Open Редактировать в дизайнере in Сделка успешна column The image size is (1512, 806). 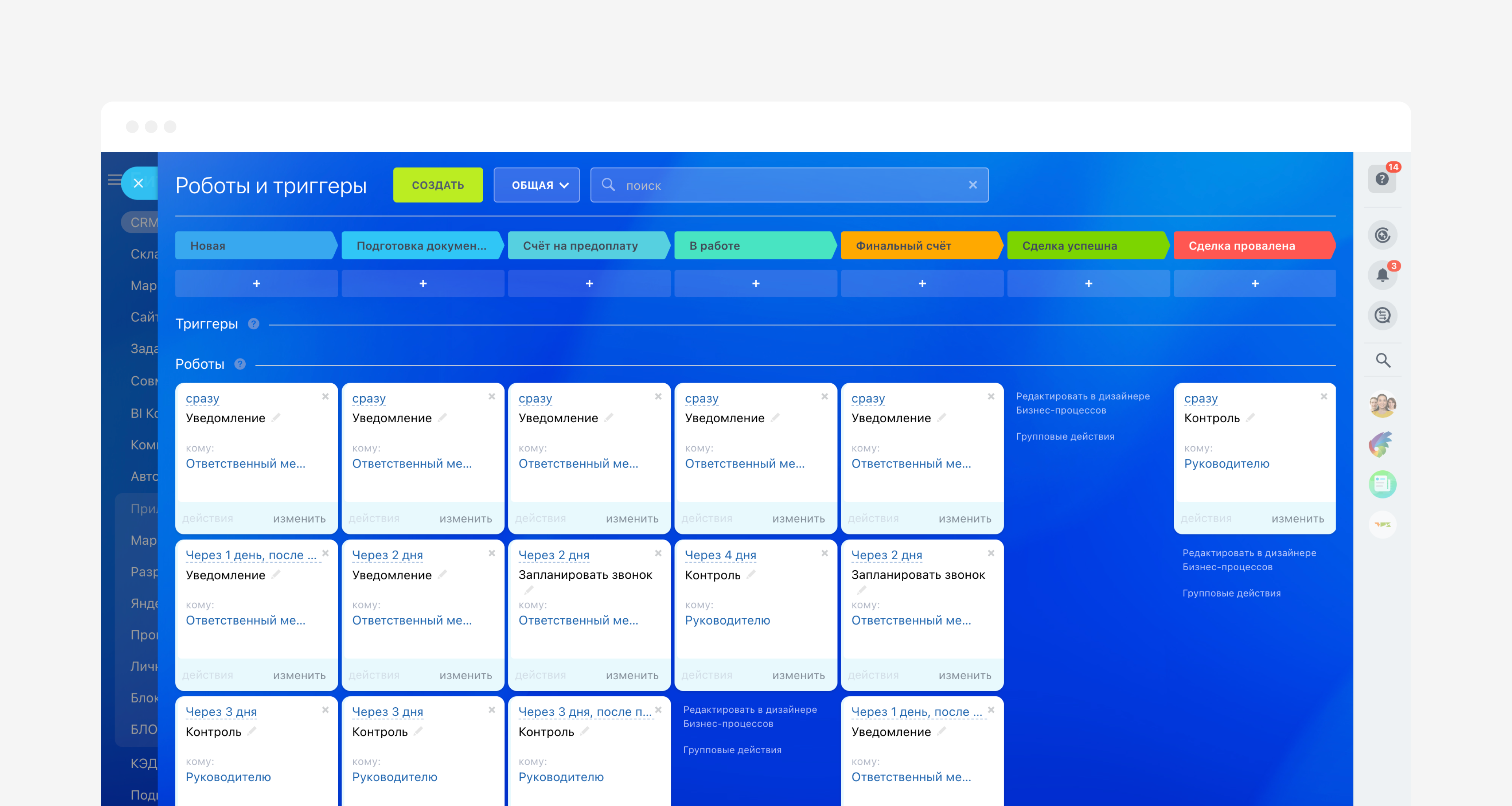coord(1083,403)
